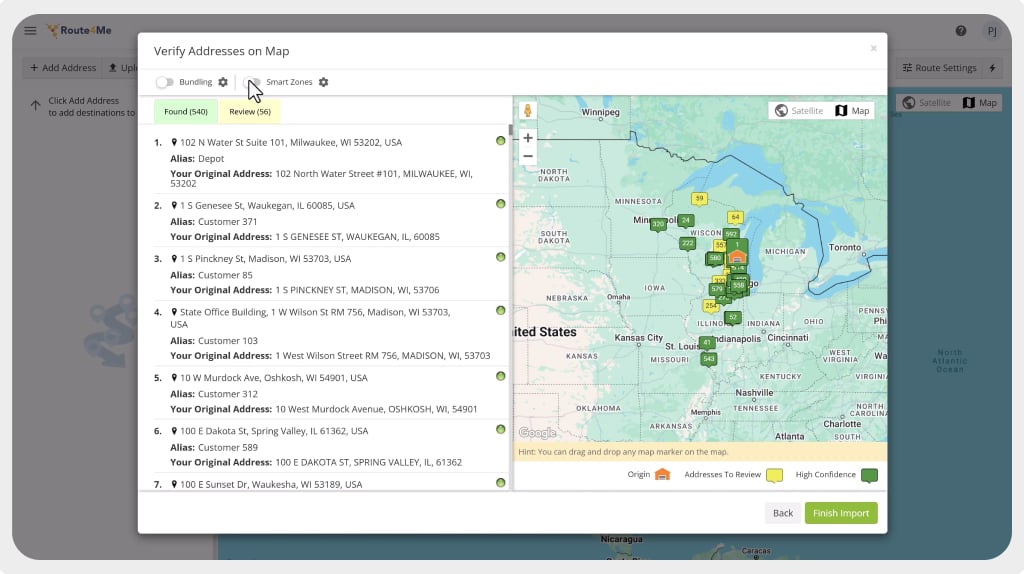Select green map marker 320
1024x574 pixels.
[658, 225]
